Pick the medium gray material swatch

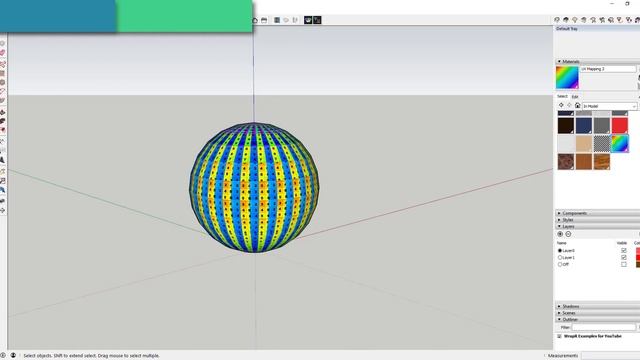tap(602, 126)
